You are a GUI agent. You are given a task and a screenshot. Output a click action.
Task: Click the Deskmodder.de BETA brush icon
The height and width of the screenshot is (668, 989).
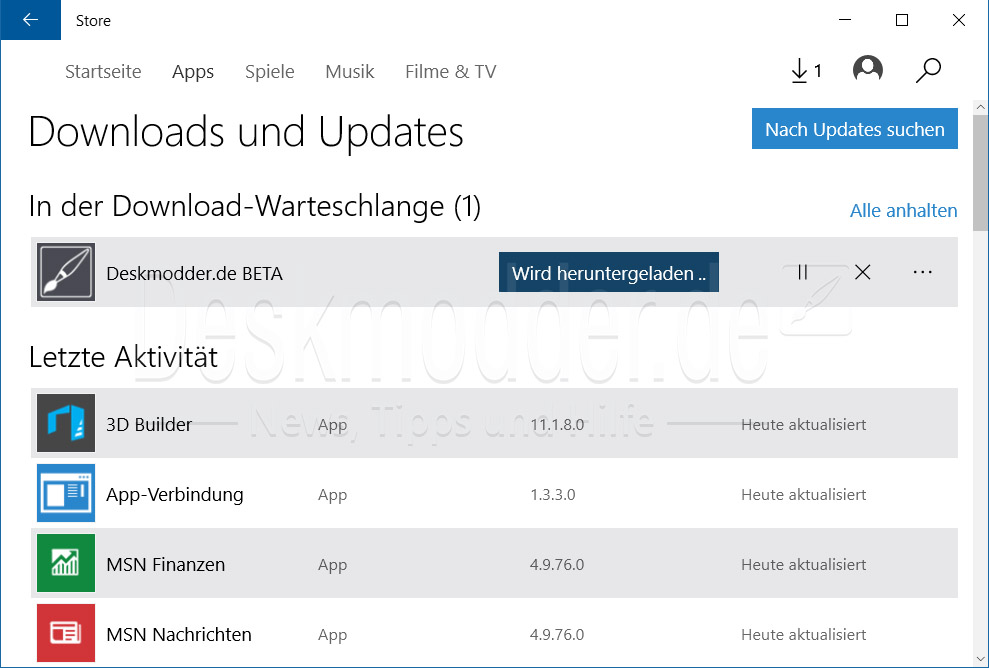coord(66,272)
